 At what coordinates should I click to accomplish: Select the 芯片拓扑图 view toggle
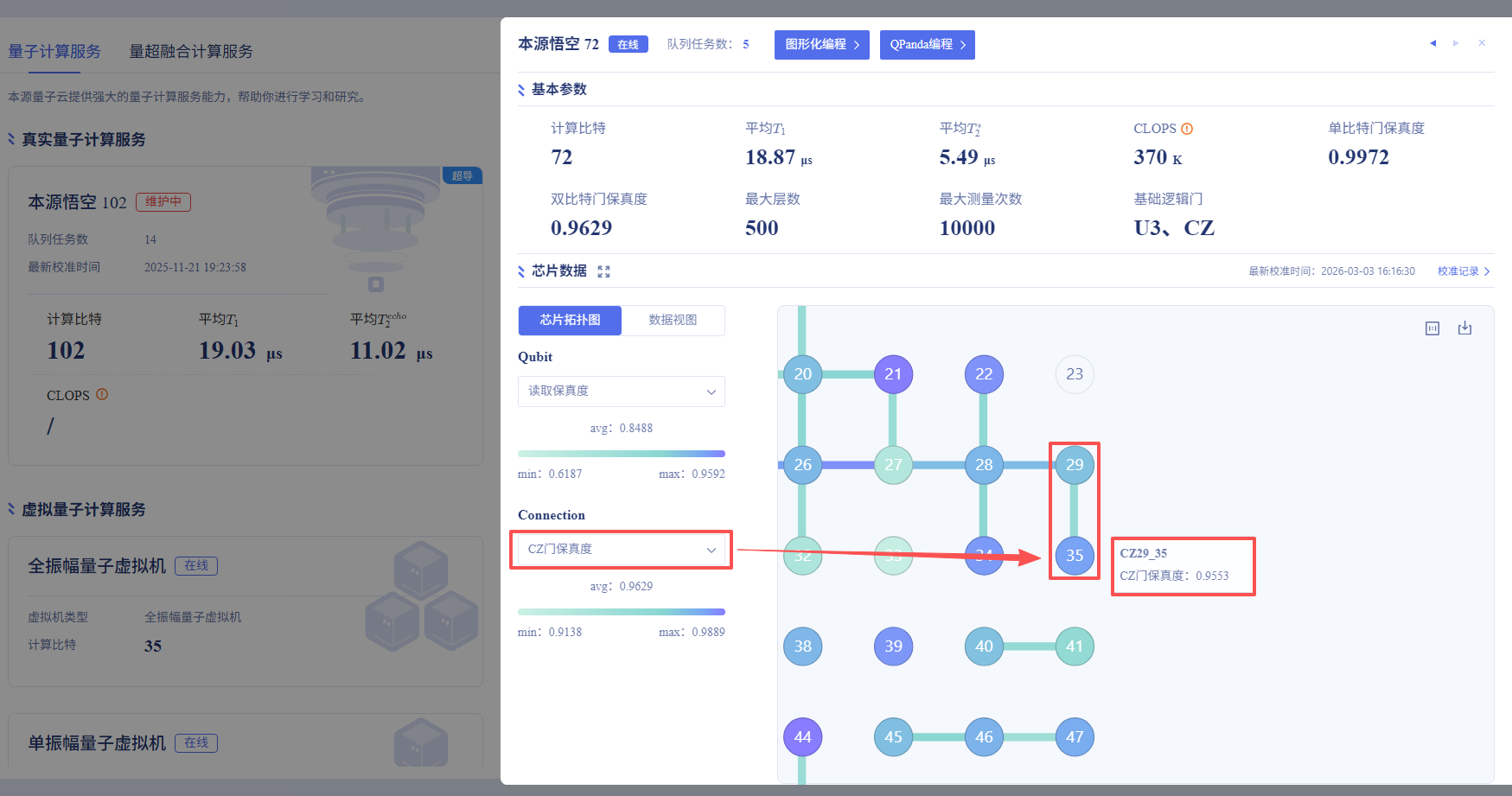pyautogui.click(x=570, y=320)
